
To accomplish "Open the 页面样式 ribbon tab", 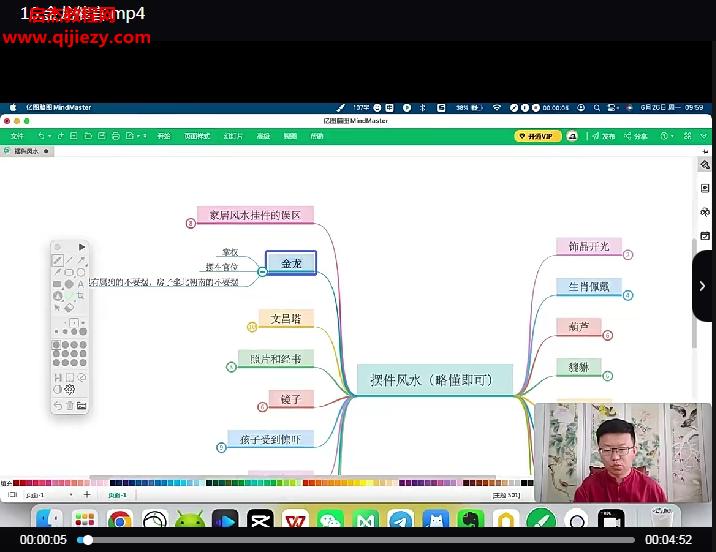I will point(197,136).
